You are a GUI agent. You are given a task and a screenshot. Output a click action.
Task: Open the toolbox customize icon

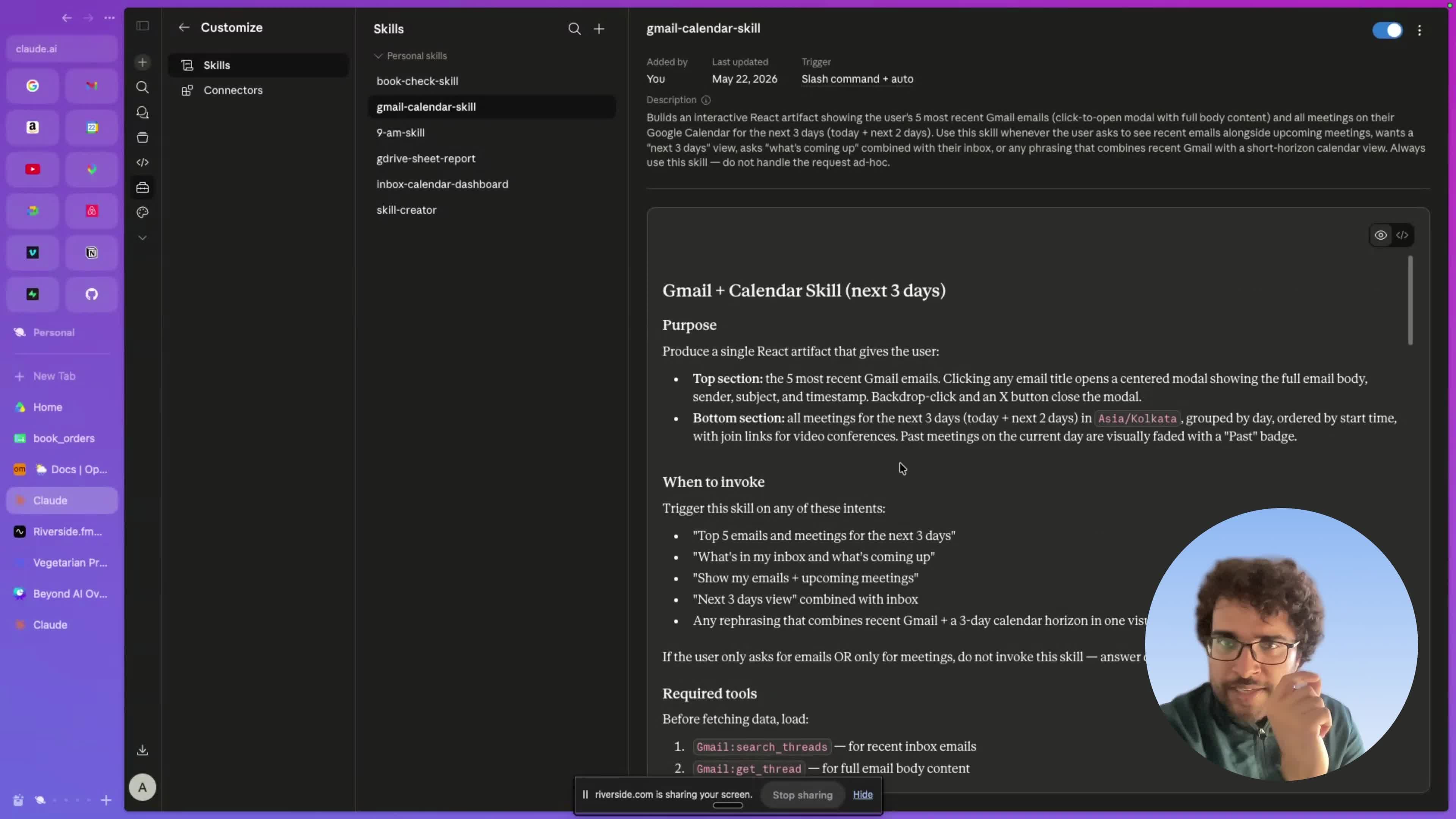point(143,187)
